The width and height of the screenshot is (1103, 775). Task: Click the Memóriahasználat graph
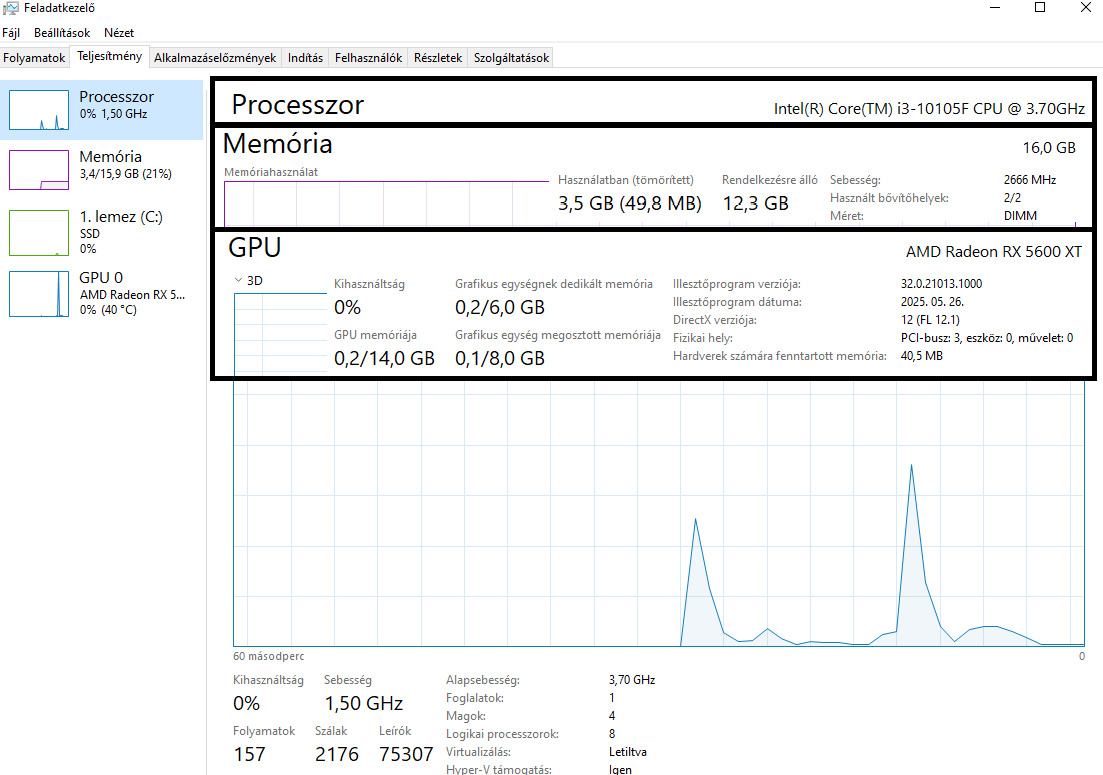pos(385,203)
